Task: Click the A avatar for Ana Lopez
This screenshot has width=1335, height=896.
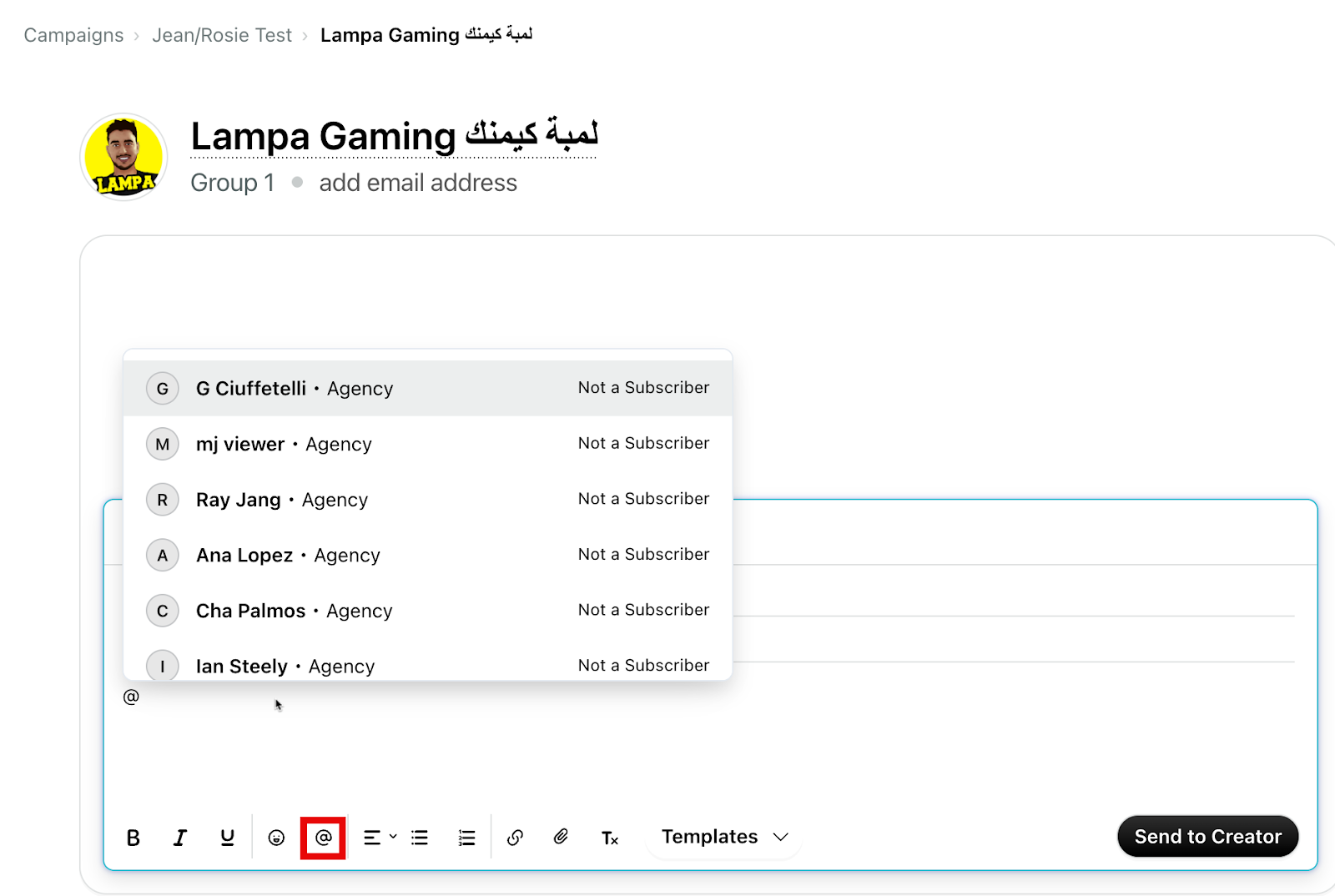Action: coord(163,555)
